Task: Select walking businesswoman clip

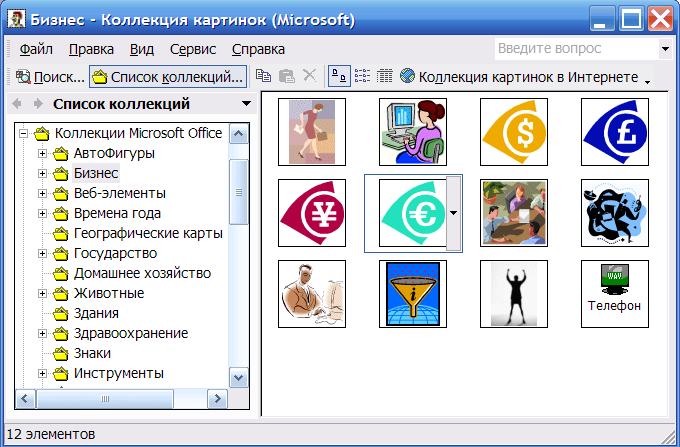Action: tap(312, 132)
